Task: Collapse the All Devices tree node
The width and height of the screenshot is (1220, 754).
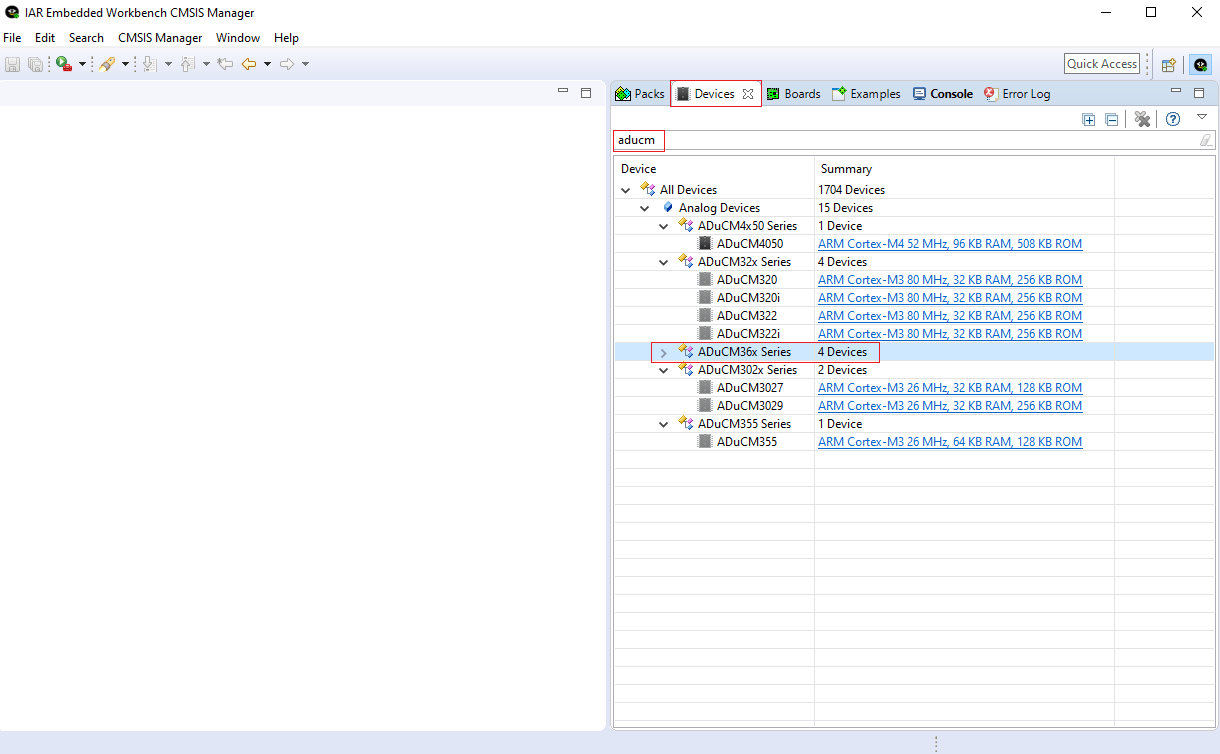Action: point(626,190)
